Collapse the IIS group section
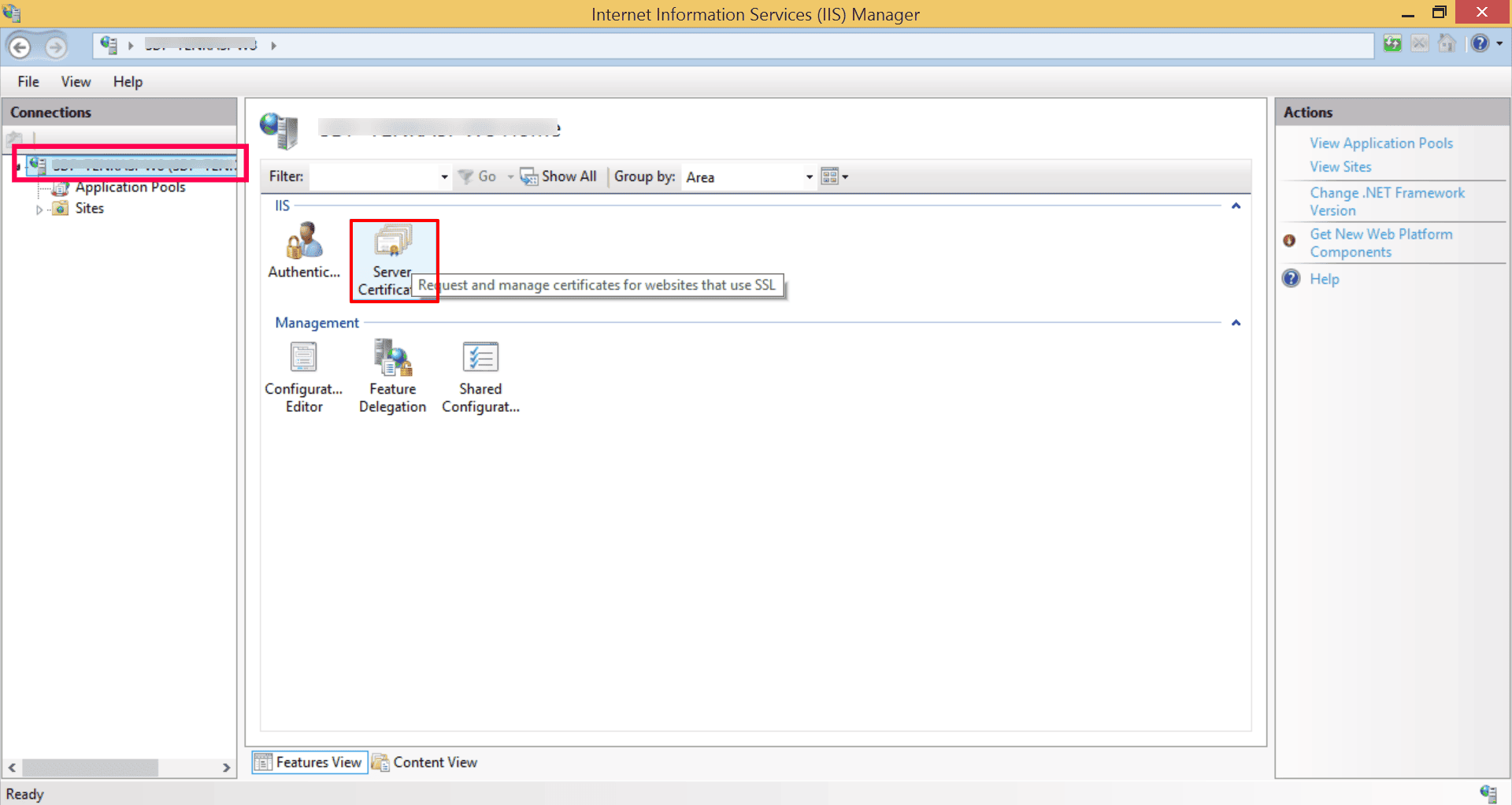This screenshot has width=1512, height=805. (1236, 206)
